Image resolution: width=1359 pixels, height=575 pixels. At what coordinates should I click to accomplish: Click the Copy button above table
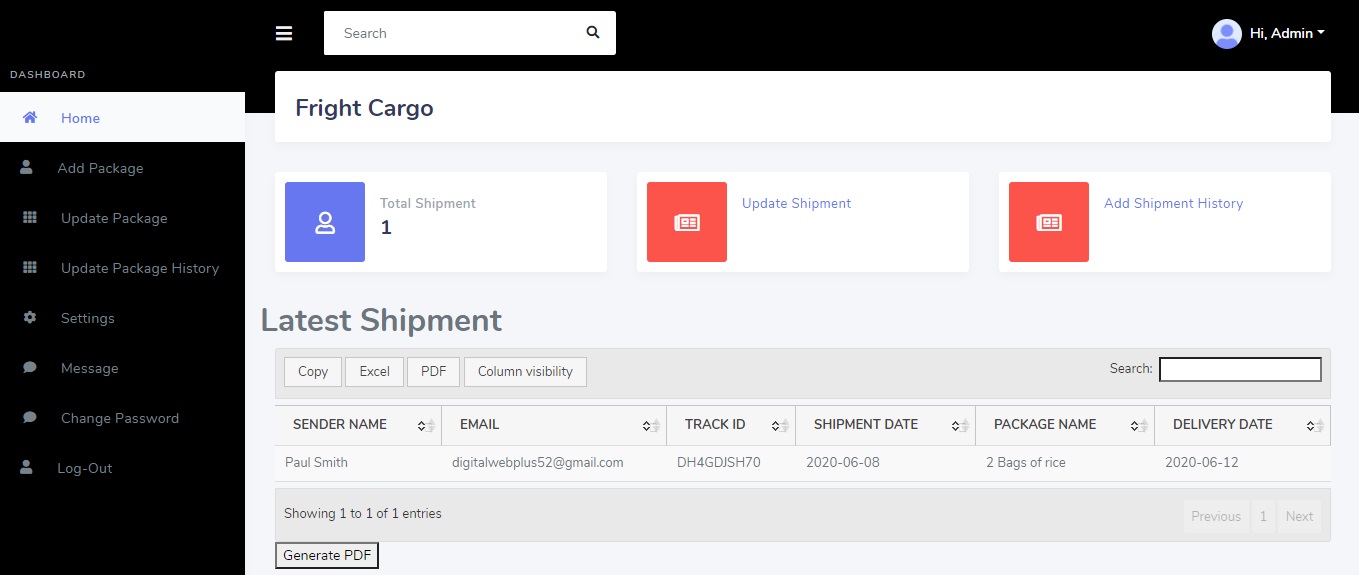point(313,372)
